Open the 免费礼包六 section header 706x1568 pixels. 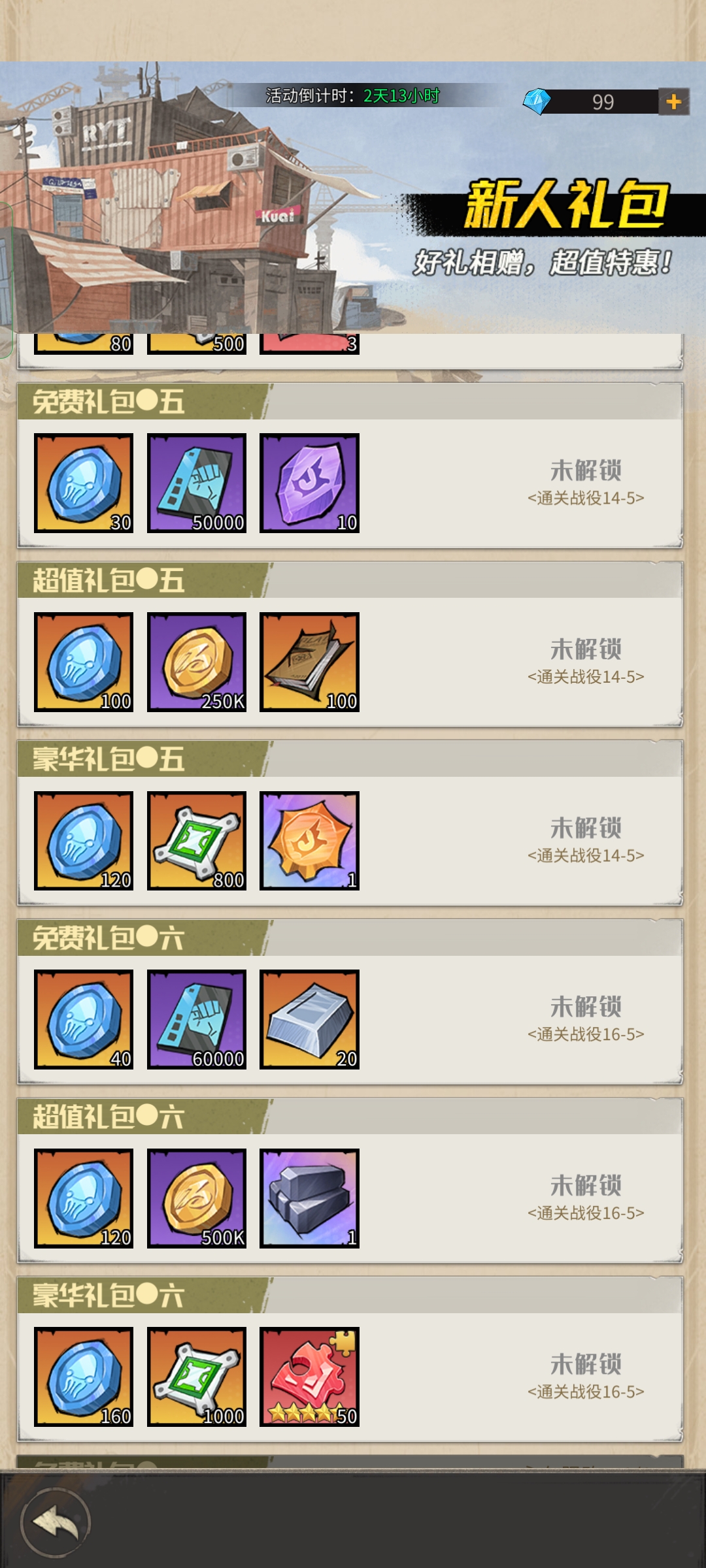click(x=350, y=938)
